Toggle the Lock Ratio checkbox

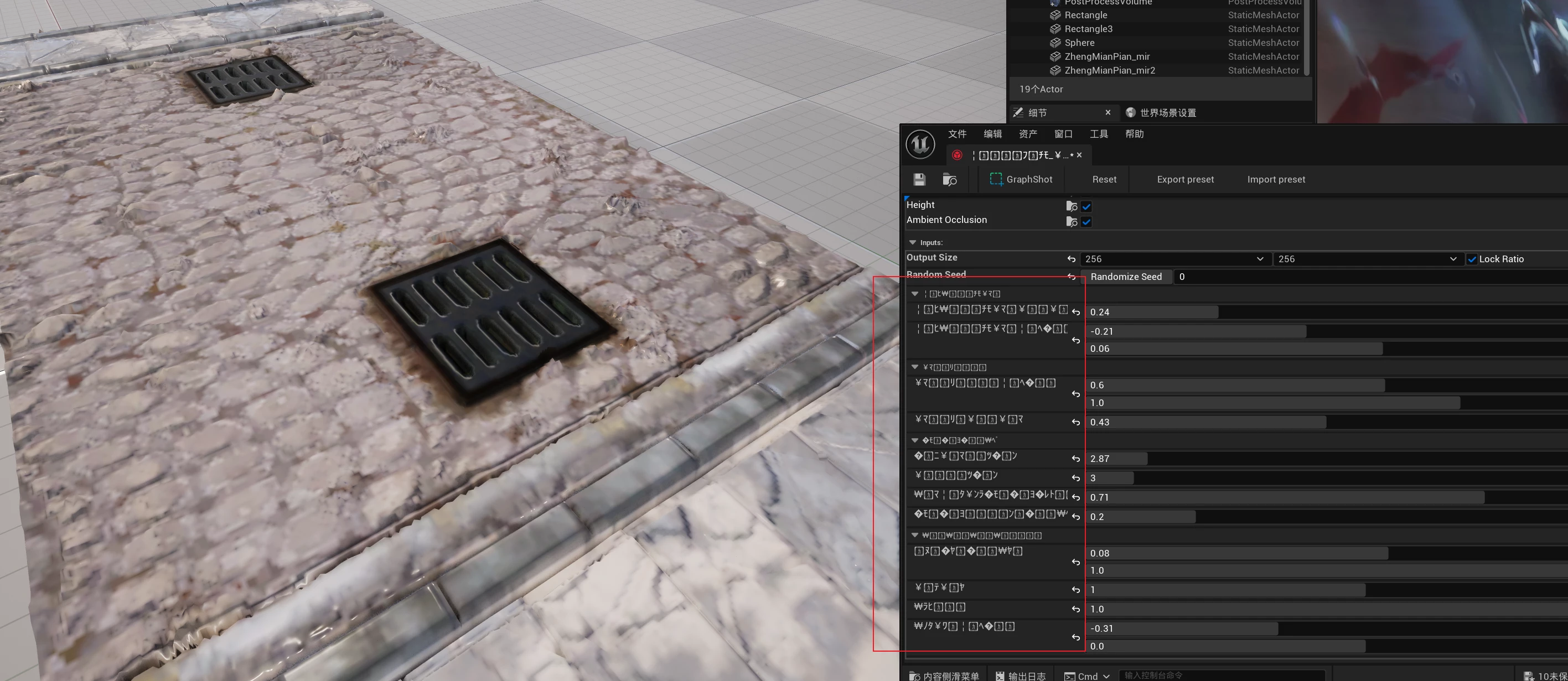coord(1472,259)
